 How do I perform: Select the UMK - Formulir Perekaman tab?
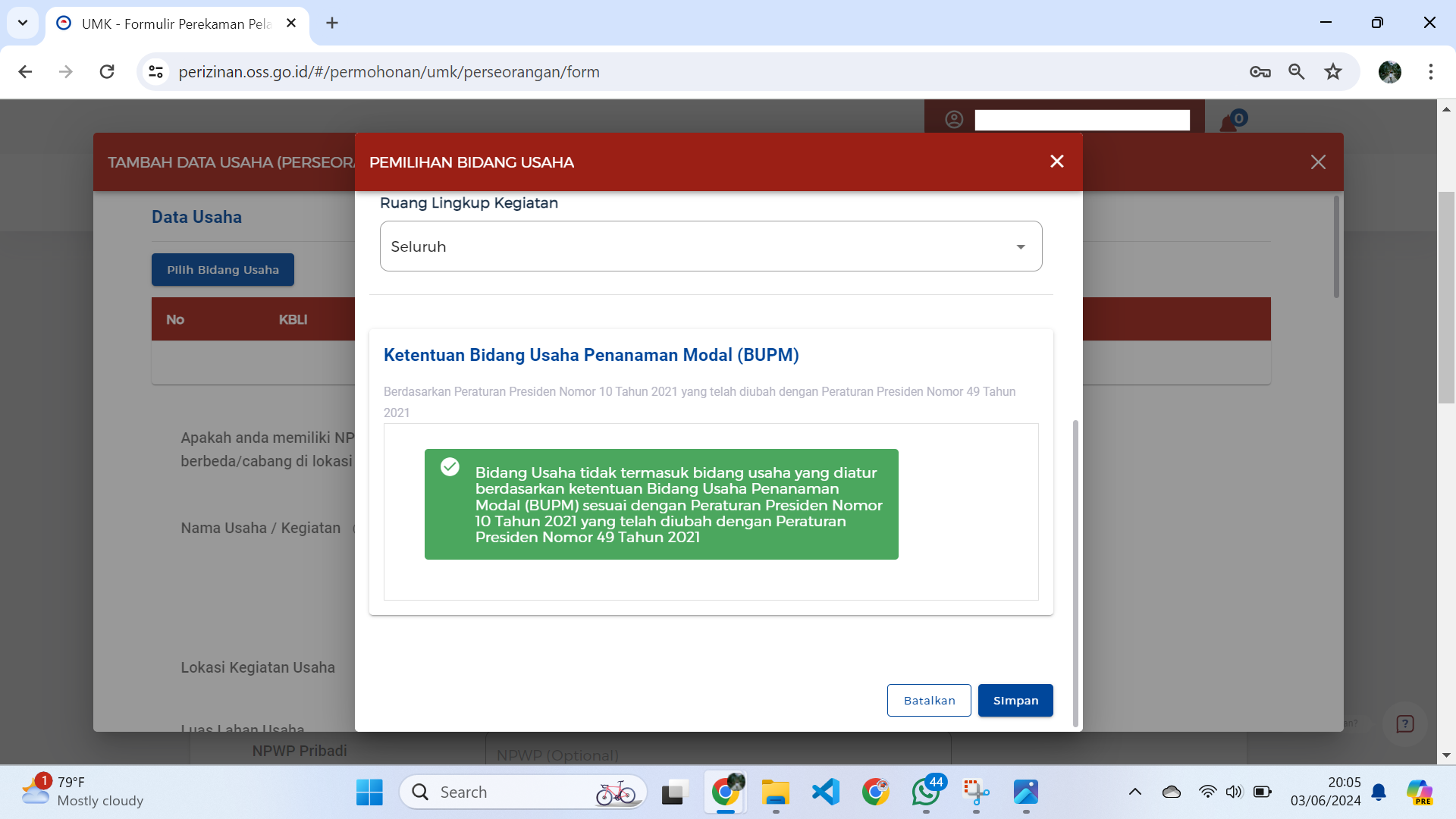(x=176, y=24)
